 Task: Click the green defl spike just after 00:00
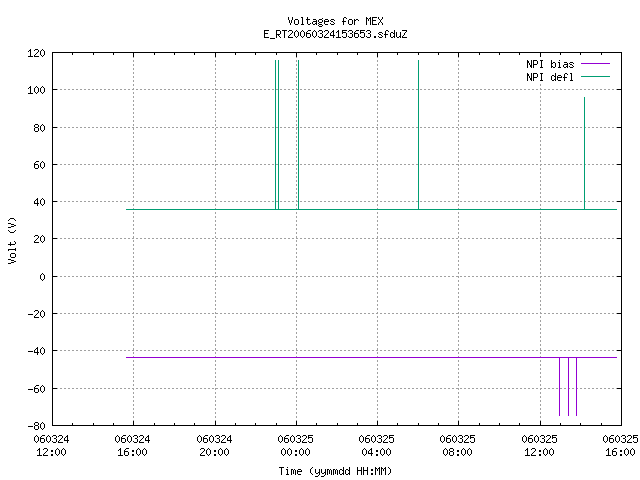click(x=298, y=135)
